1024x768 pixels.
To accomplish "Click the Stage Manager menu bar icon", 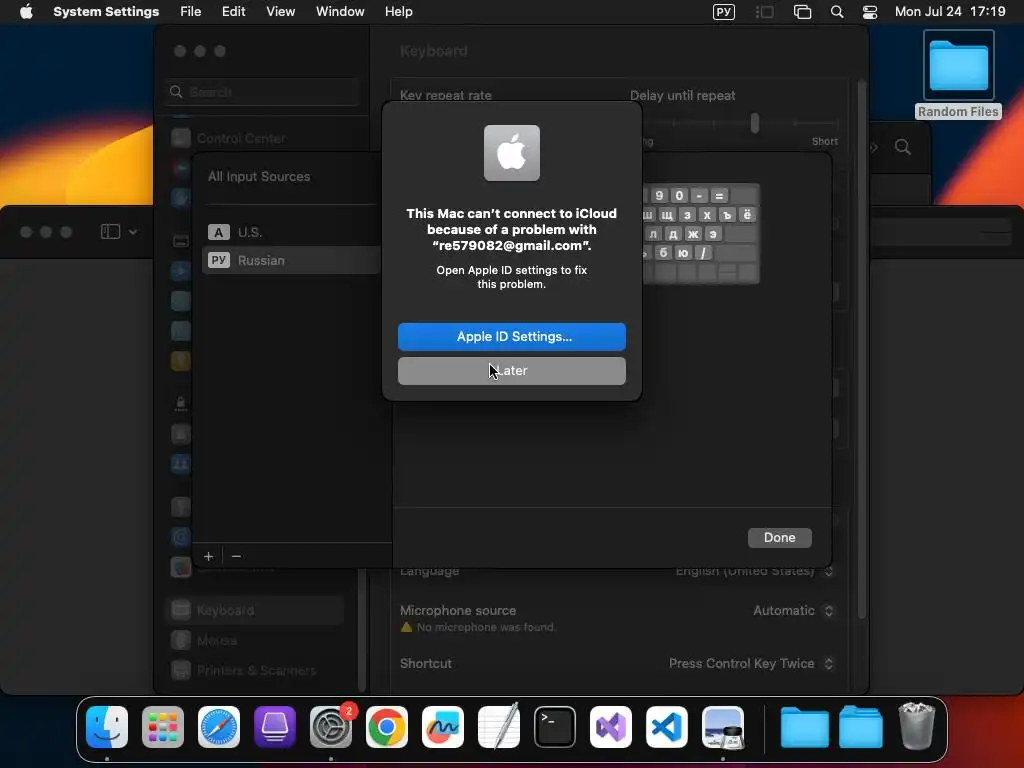I will tap(764, 12).
